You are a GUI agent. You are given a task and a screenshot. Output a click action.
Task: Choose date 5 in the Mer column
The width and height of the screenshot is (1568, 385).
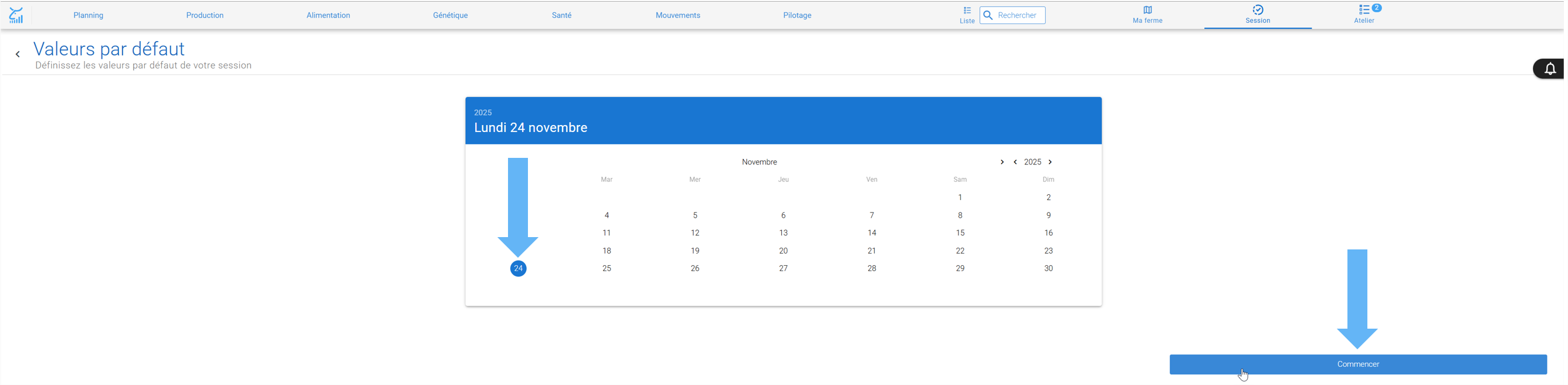[x=695, y=215]
